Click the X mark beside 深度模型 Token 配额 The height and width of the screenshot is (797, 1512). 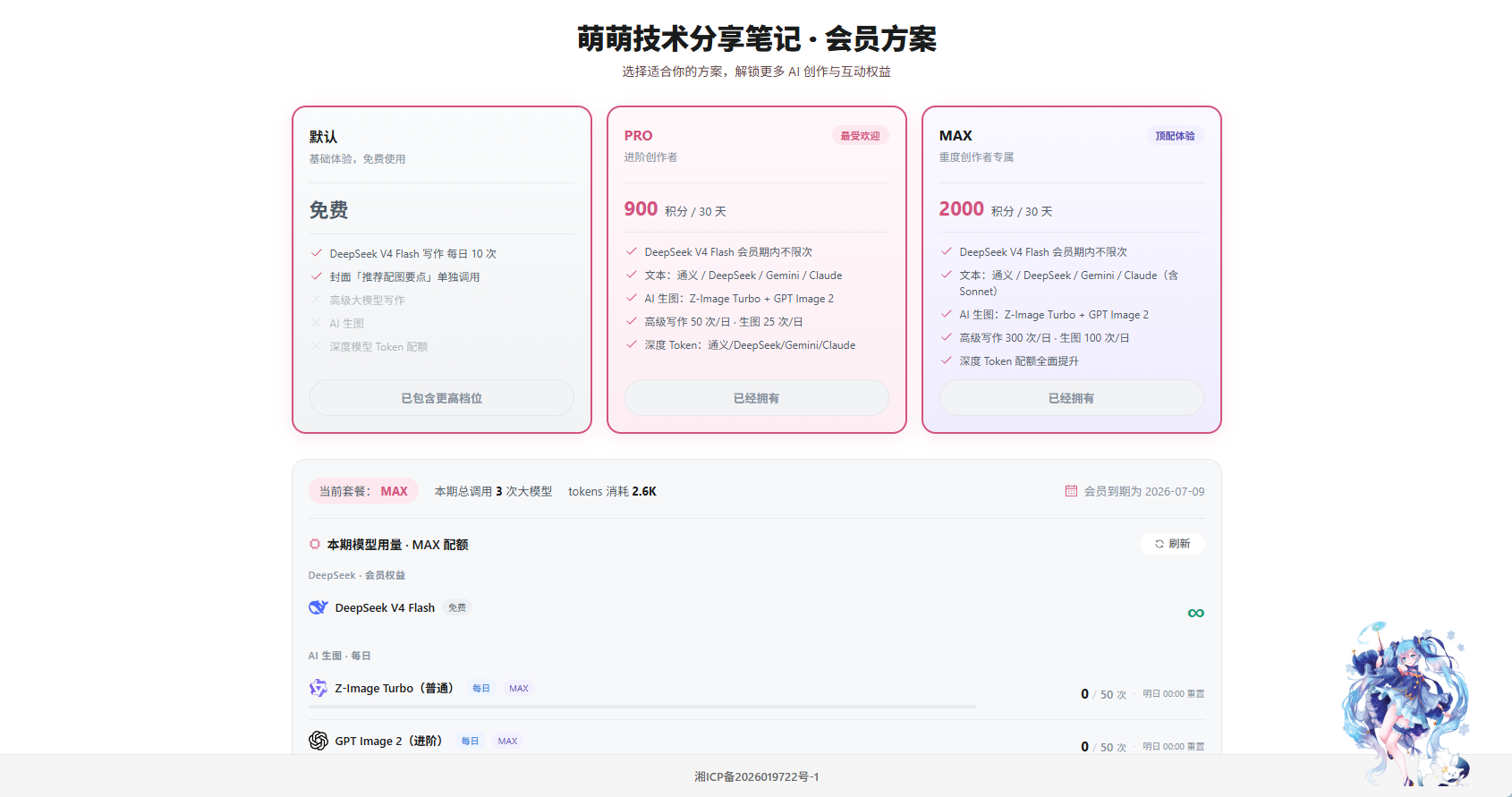tap(316, 346)
